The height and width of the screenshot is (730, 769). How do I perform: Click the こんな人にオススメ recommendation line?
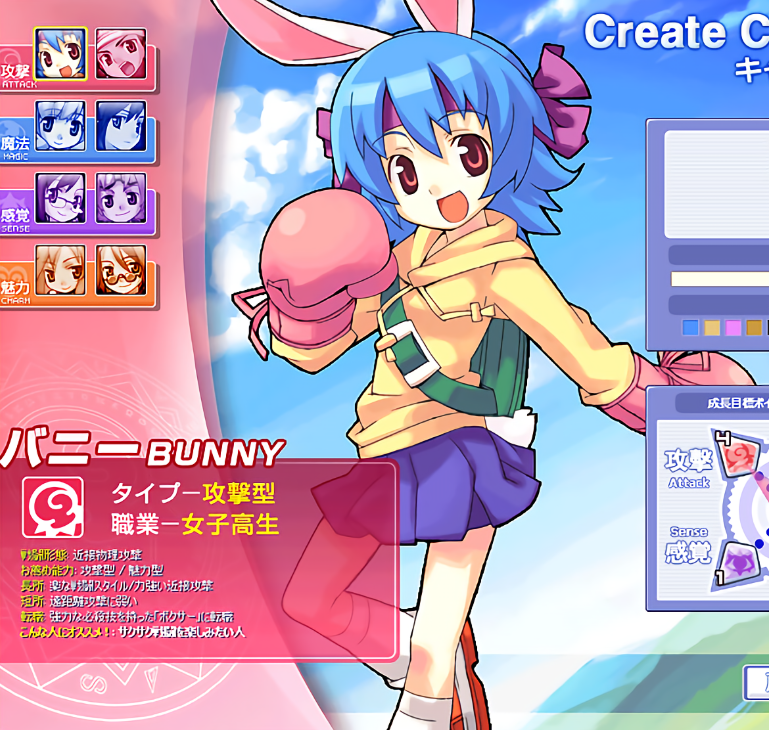pos(132,632)
